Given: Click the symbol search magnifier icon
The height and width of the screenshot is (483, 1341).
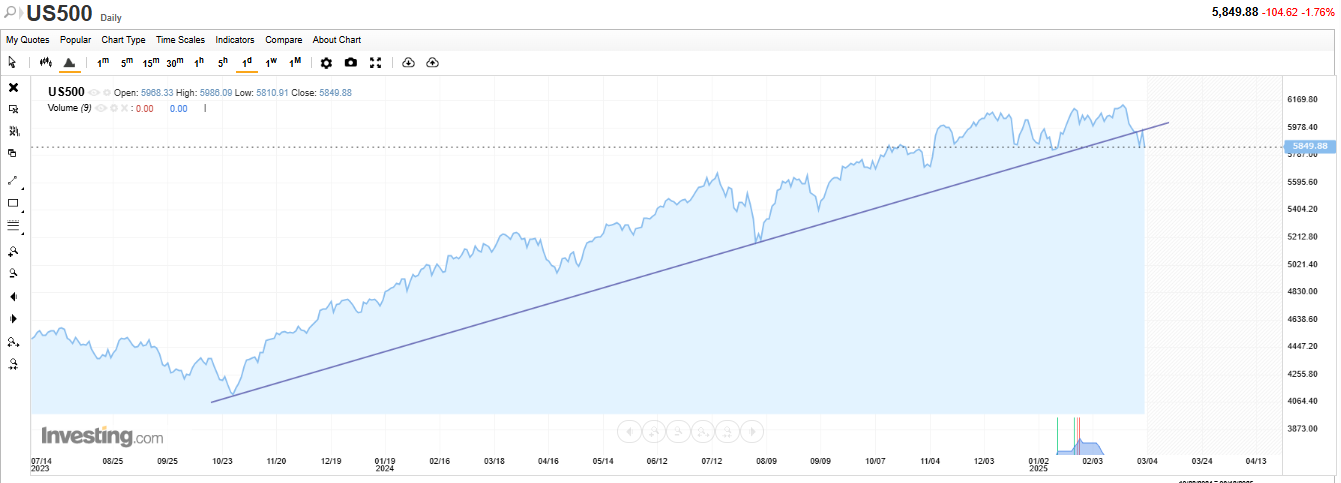Looking at the screenshot, I should pos(12,14).
